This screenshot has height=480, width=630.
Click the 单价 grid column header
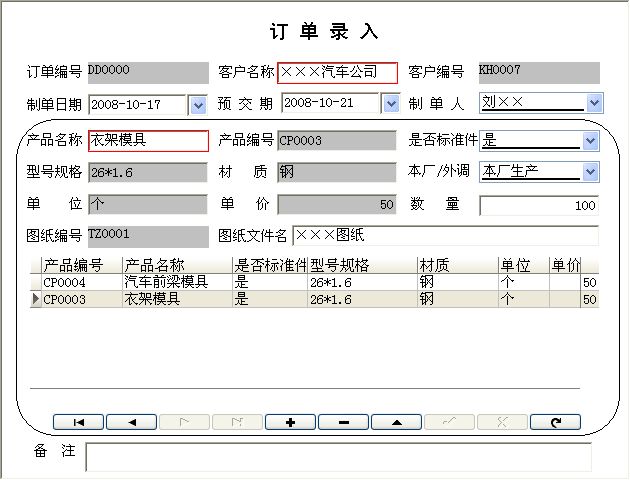click(x=565, y=266)
